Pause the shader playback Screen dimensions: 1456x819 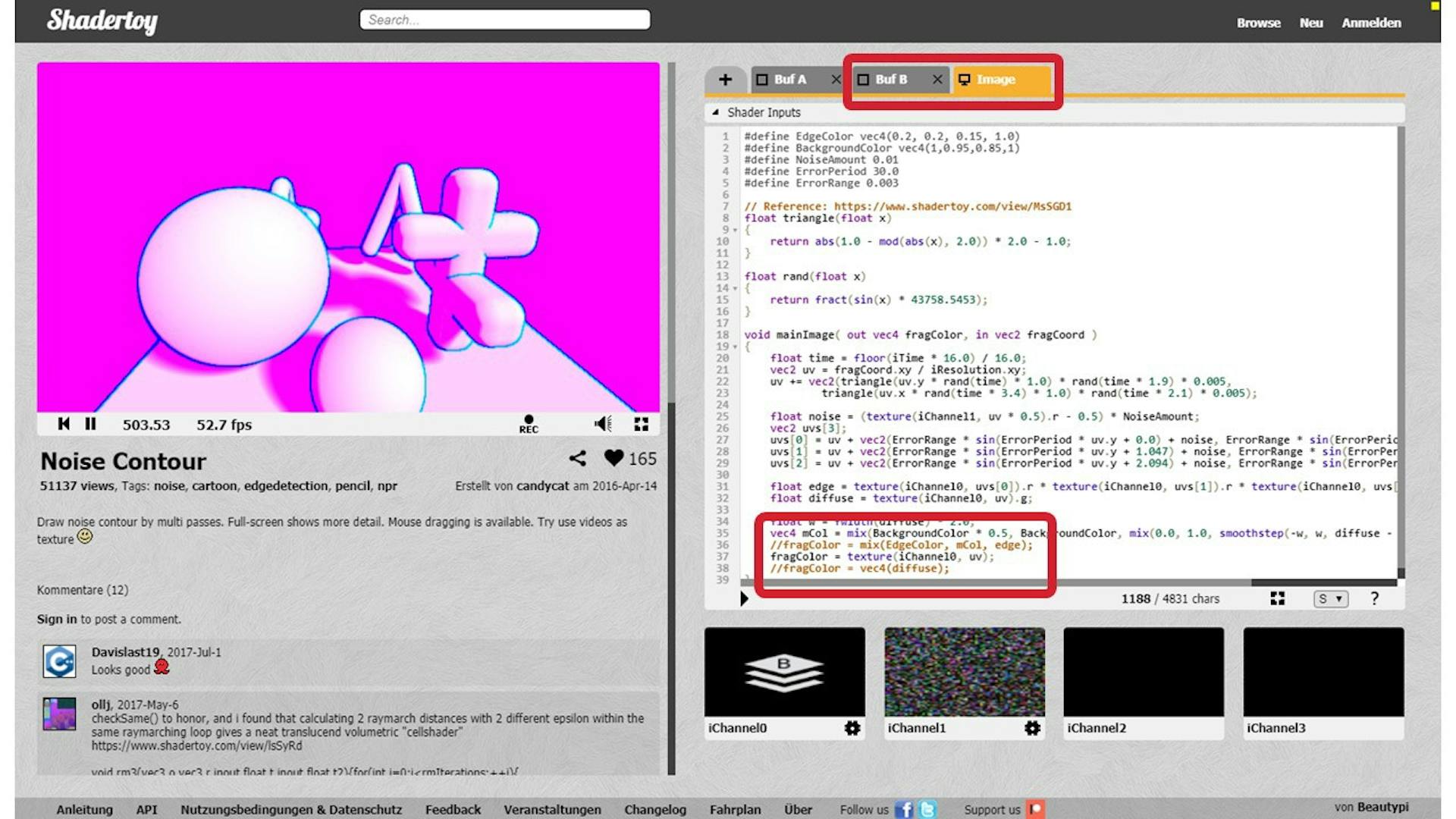[x=90, y=425]
